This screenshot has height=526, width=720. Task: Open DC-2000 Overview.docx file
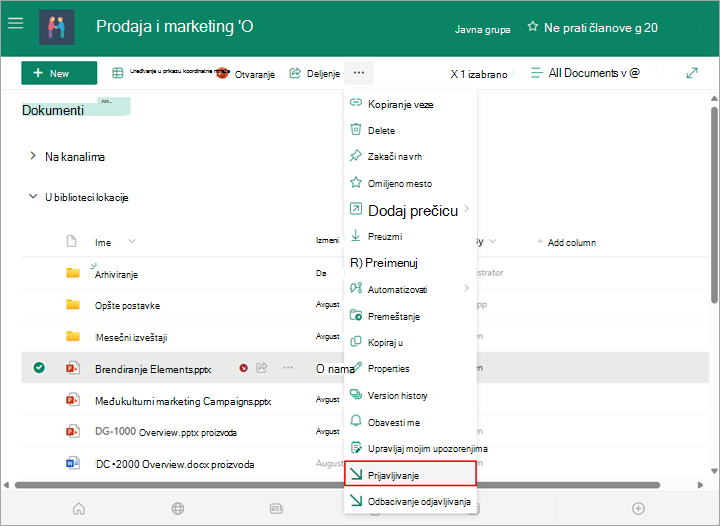pos(174,464)
